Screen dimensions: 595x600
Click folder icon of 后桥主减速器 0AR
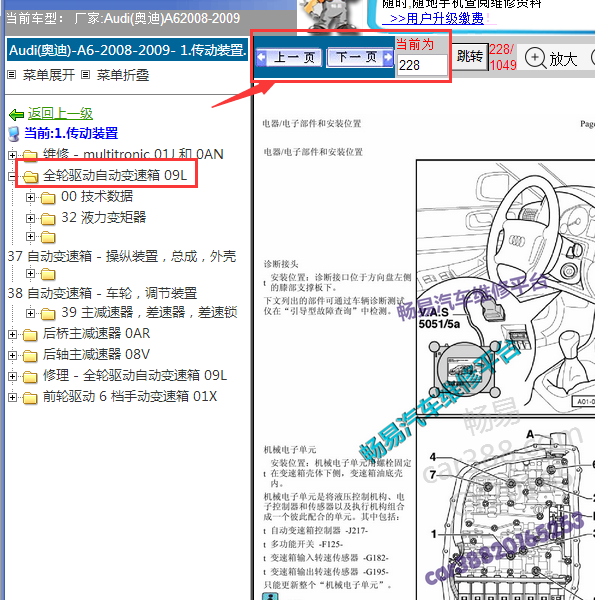click(30, 335)
